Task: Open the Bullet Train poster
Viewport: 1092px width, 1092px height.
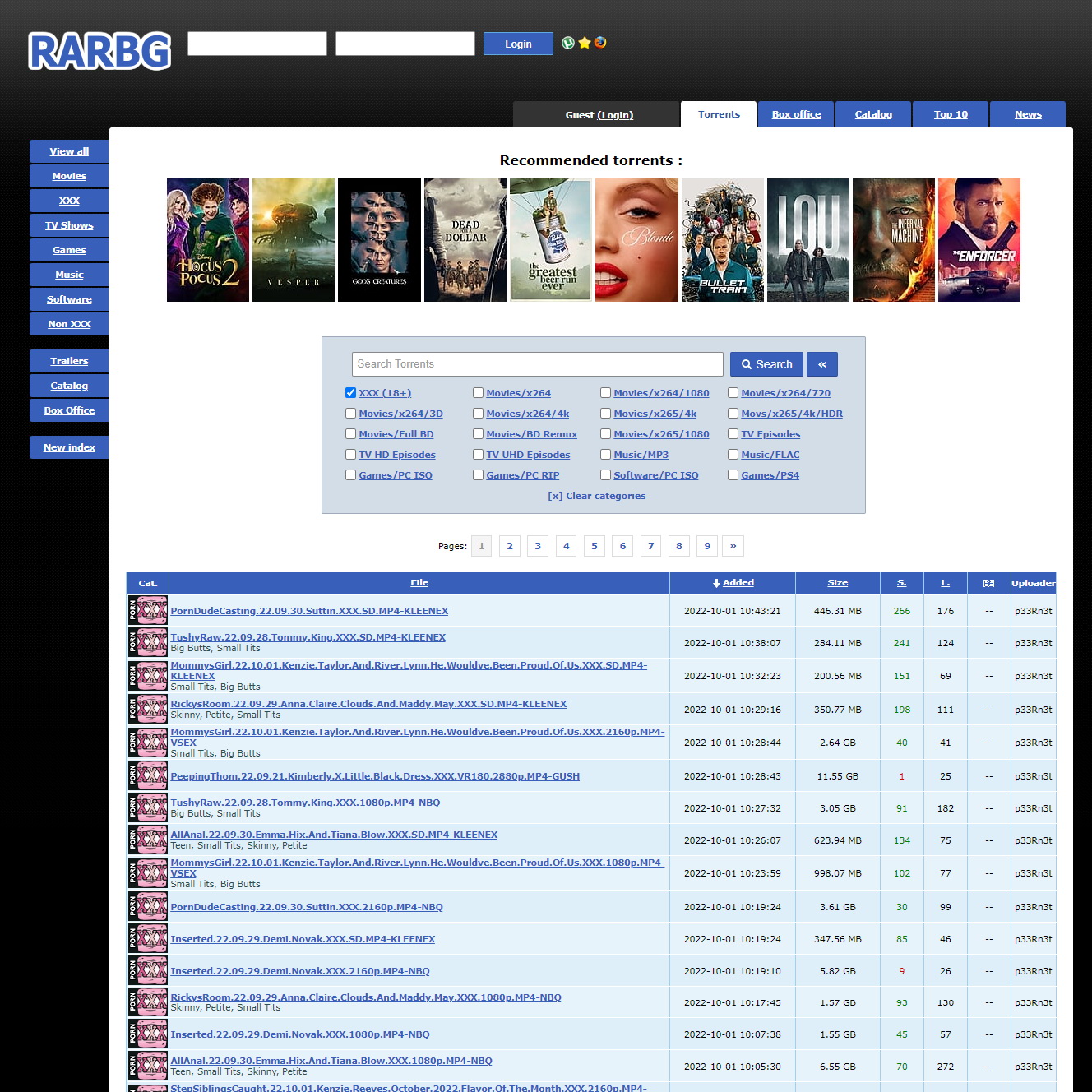Action: pyautogui.click(x=722, y=240)
